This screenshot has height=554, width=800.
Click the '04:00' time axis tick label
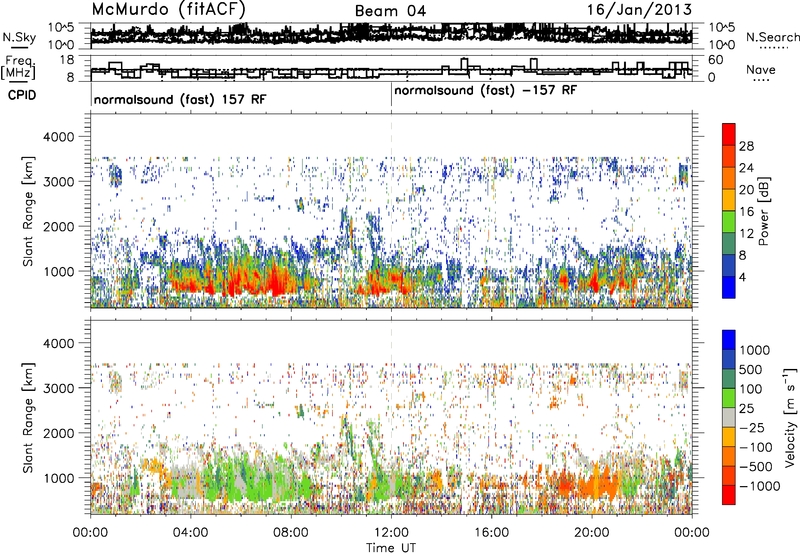click(x=191, y=533)
